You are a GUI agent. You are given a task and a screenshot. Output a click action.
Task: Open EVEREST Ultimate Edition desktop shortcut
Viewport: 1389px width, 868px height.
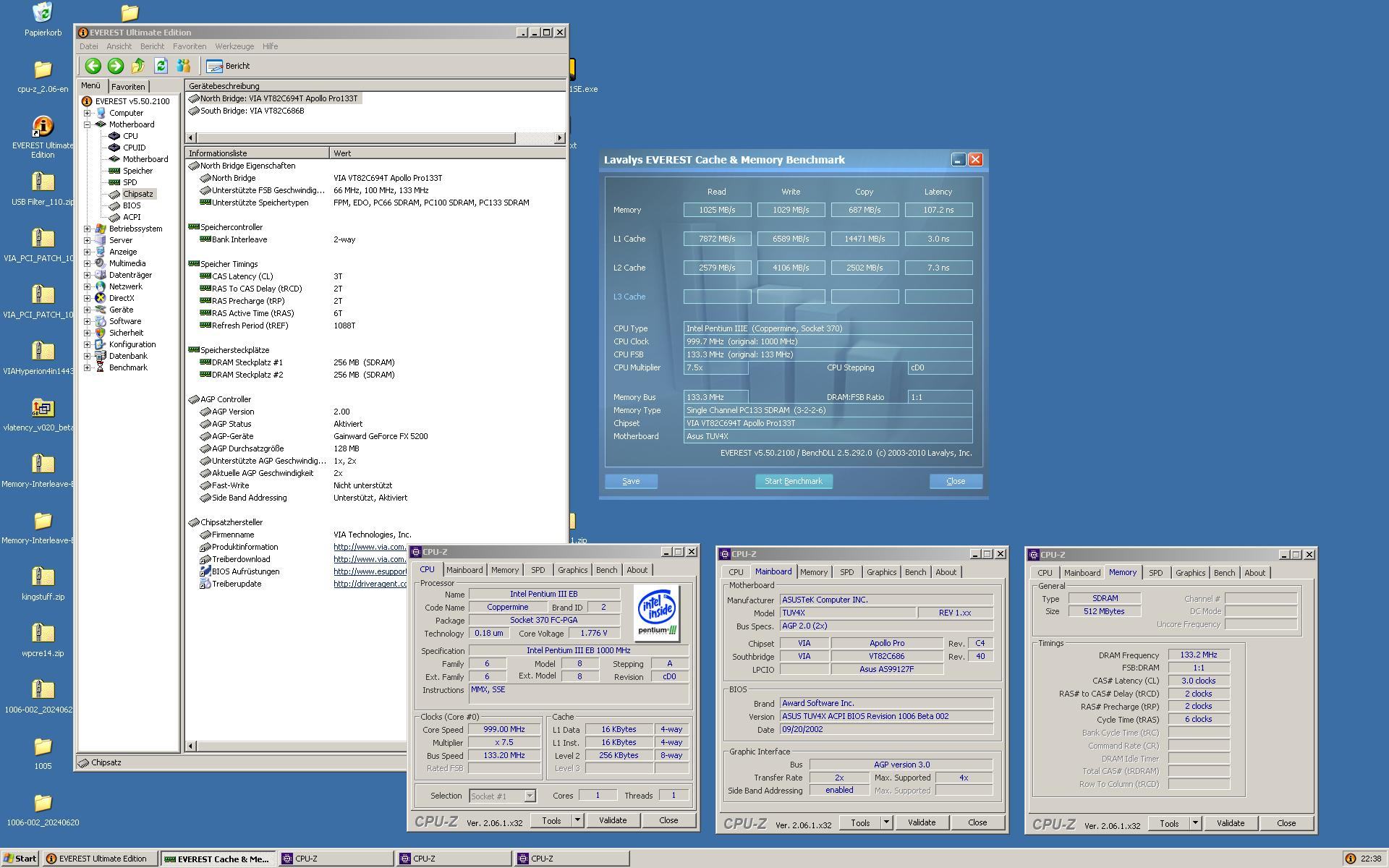[43, 127]
